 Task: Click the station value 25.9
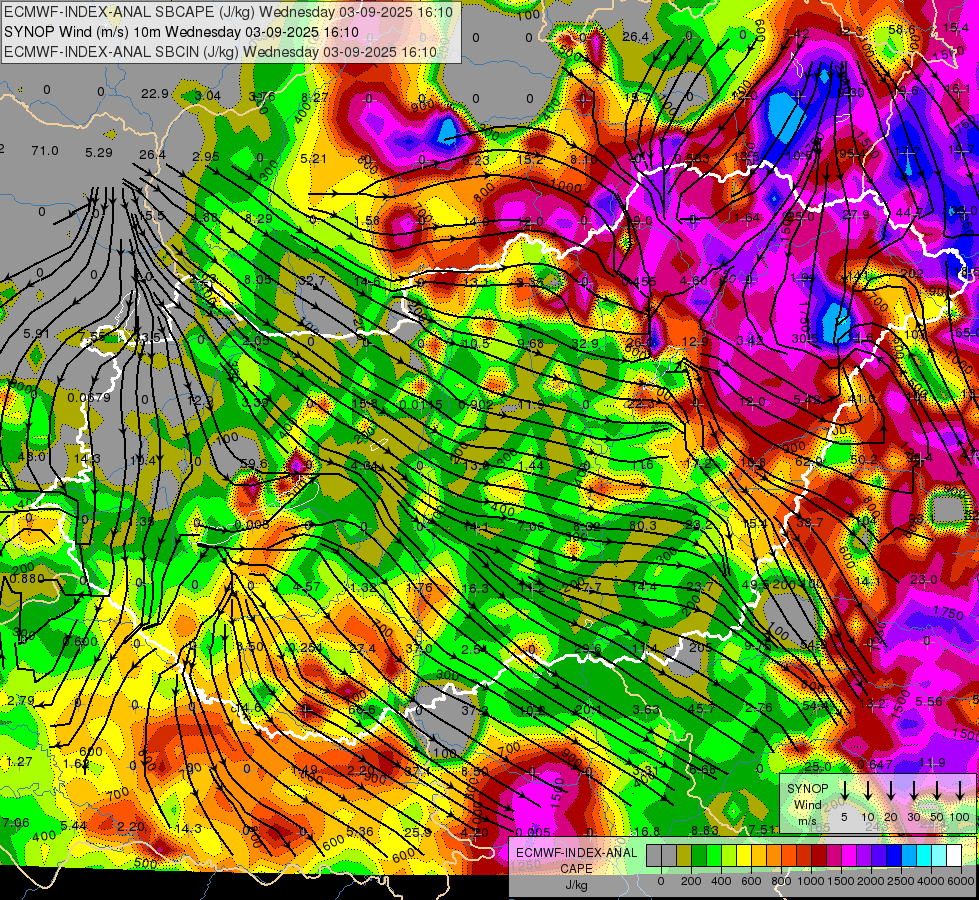coord(418,832)
